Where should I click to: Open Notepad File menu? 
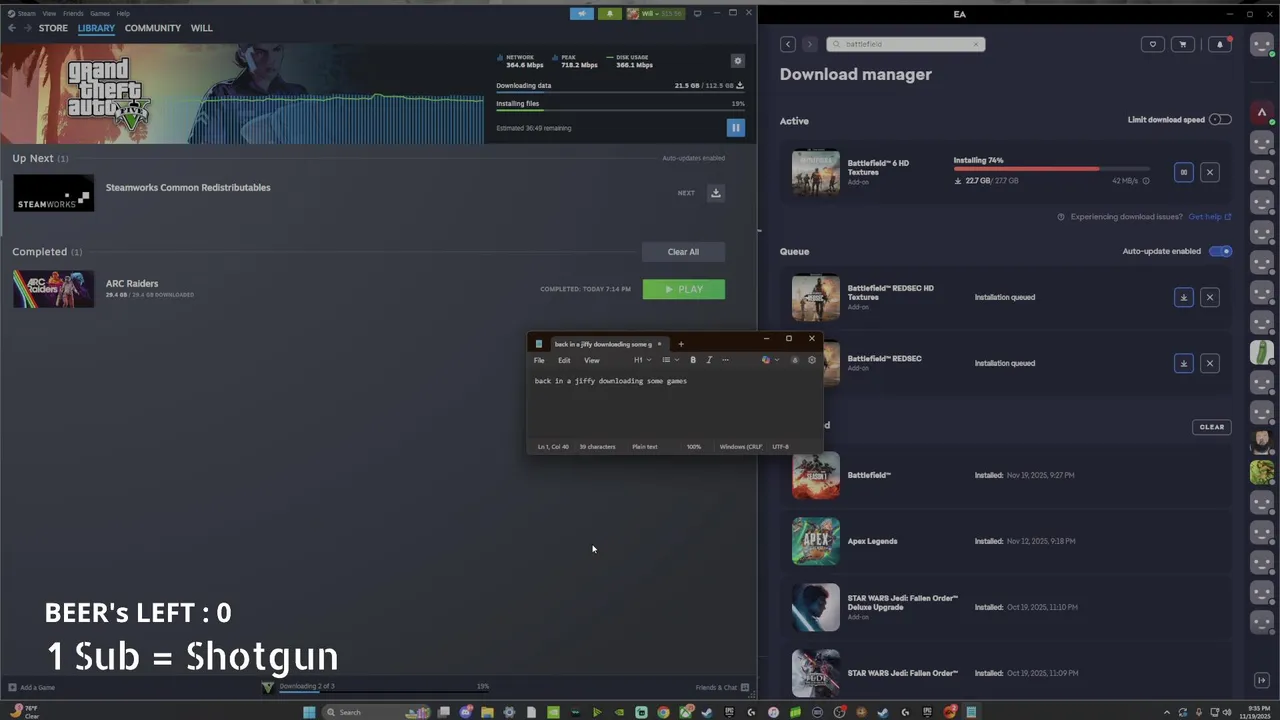click(x=539, y=360)
